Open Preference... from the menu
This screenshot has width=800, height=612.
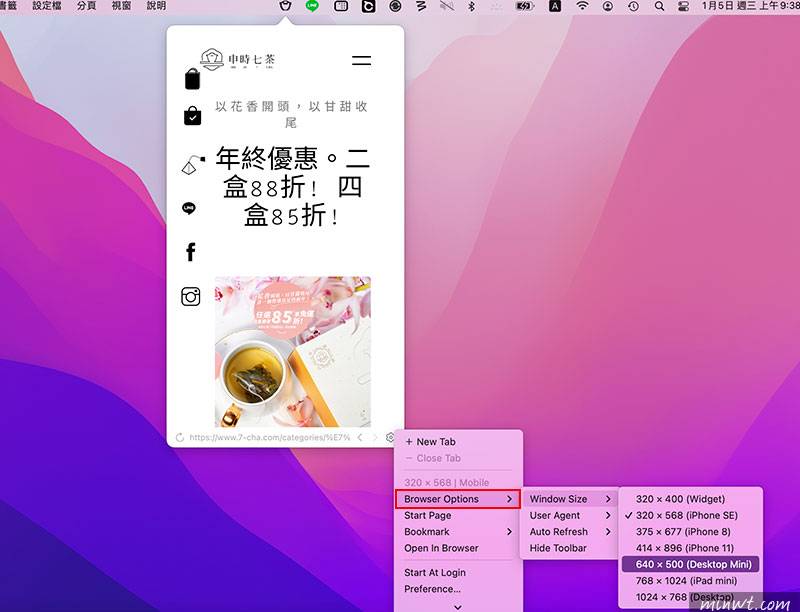[458, 589]
